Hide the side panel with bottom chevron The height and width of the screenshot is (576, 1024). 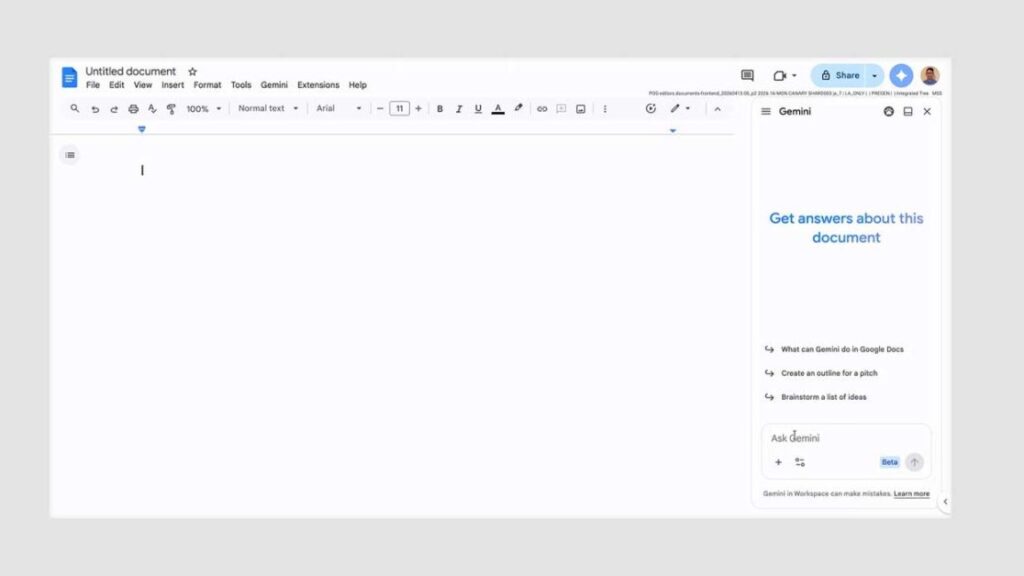click(x=945, y=502)
